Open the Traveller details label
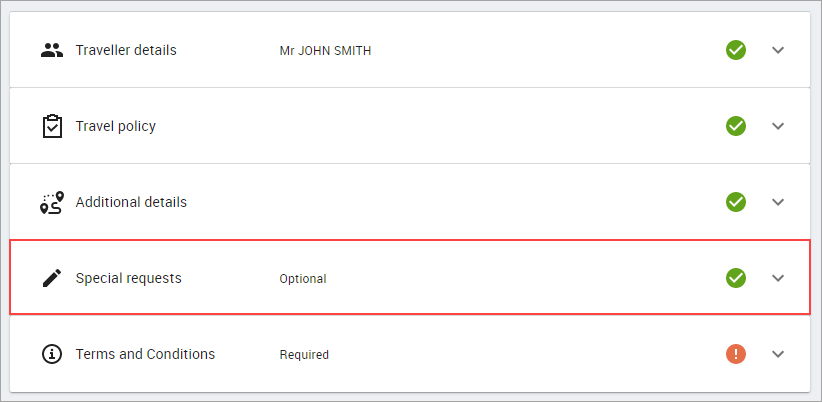The width and height of the screenshot is (822, 402). [x=126, y=50]
